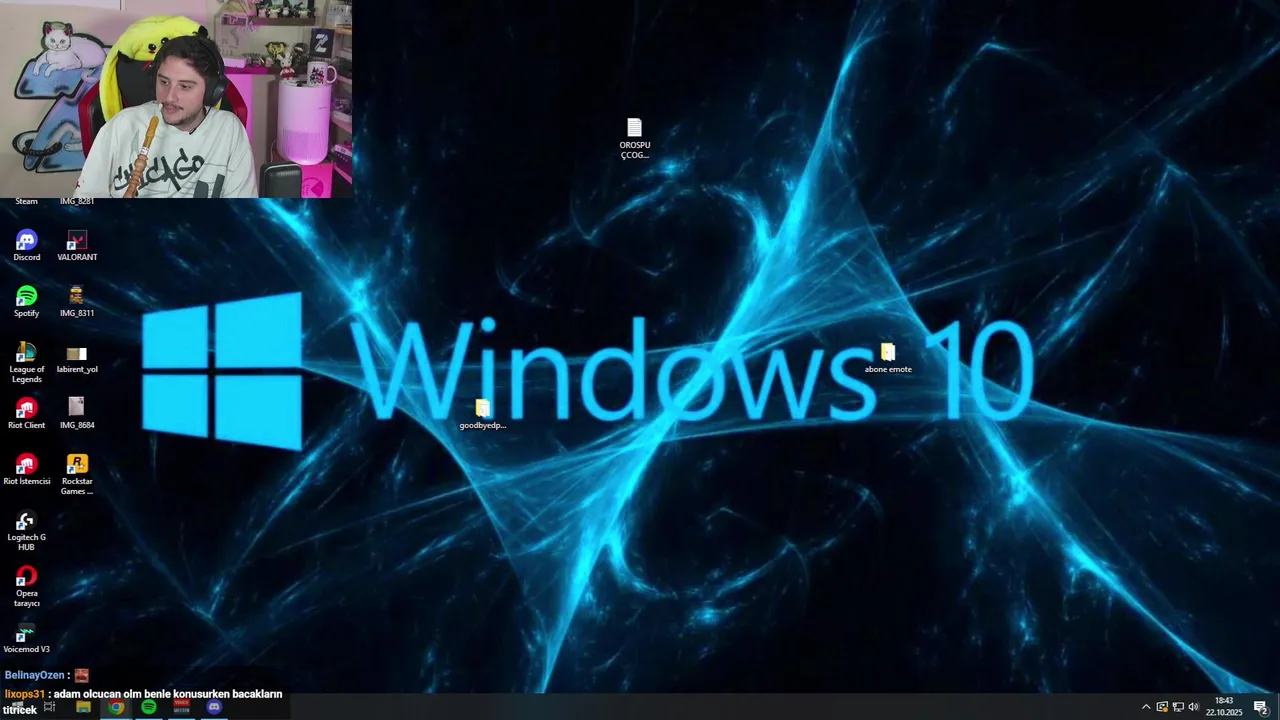Click the webcam overlay showing the streamer

[176, 99]
